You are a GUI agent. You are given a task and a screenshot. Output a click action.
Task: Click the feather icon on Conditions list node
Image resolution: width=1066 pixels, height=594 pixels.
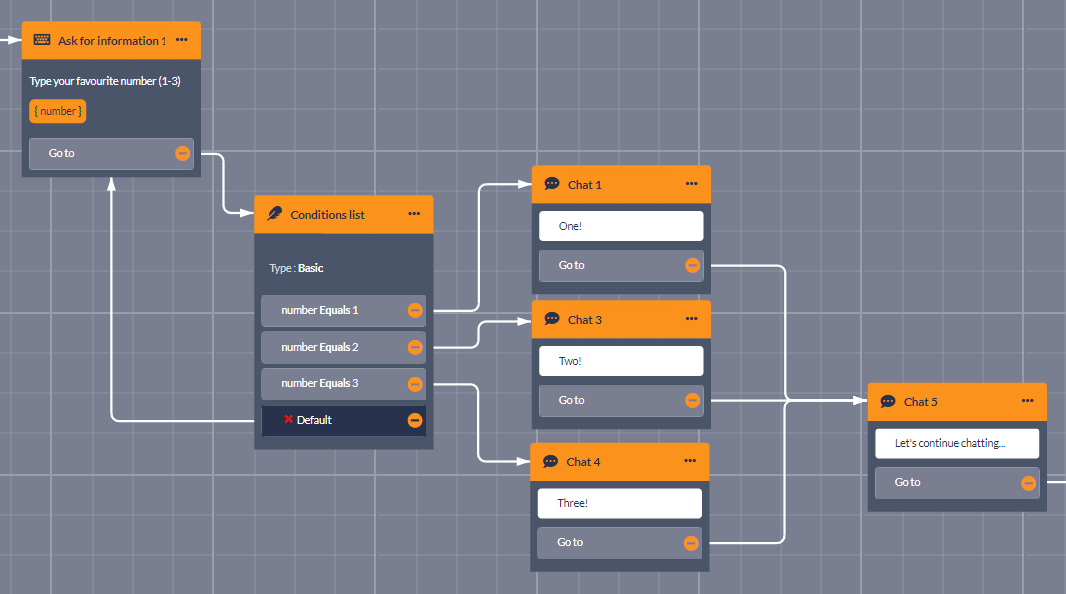click(275, 214)
